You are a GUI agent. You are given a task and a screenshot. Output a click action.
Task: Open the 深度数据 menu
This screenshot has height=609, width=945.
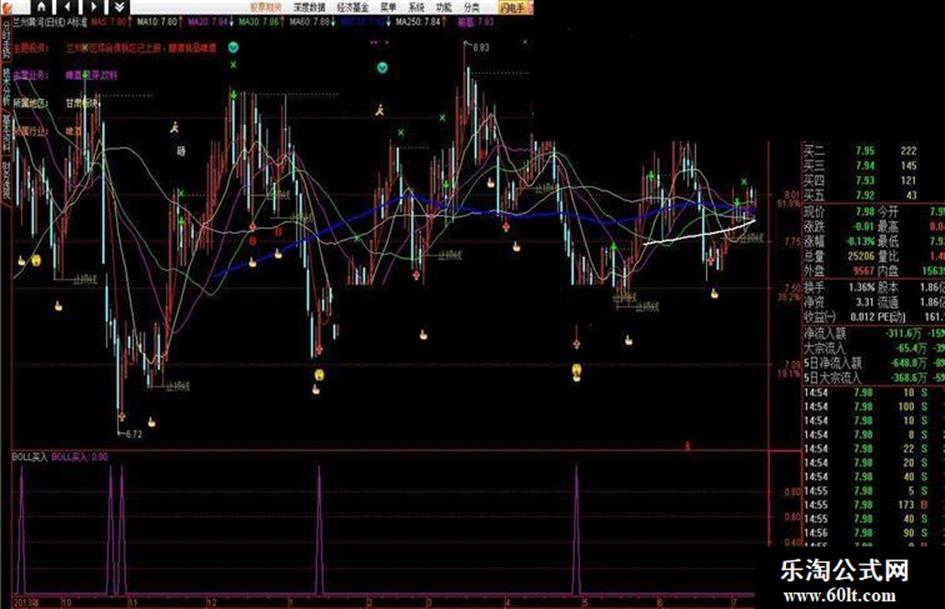(x=309, y=7)
